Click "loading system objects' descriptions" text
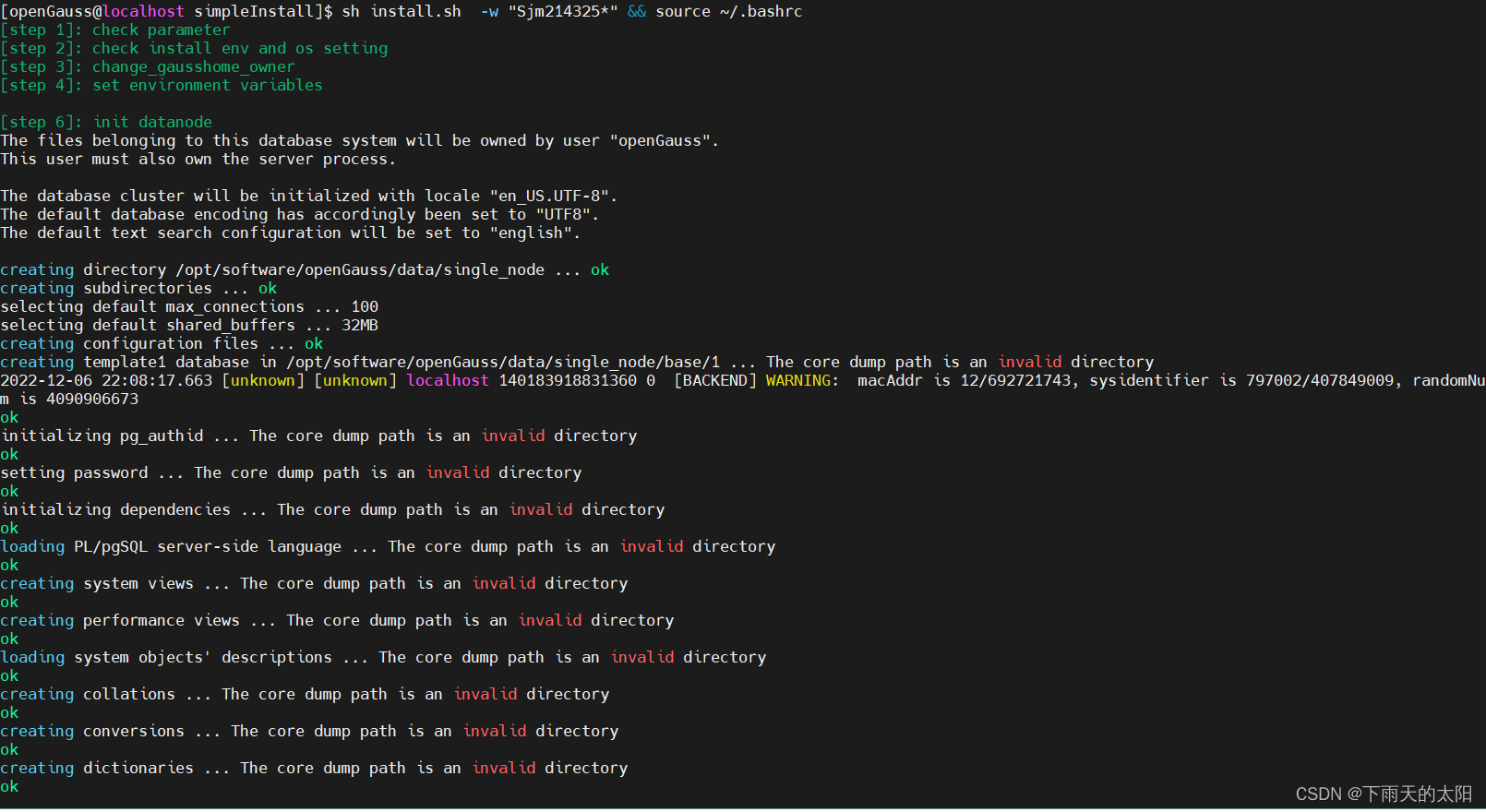The image size is (1486, 812). 166,657
